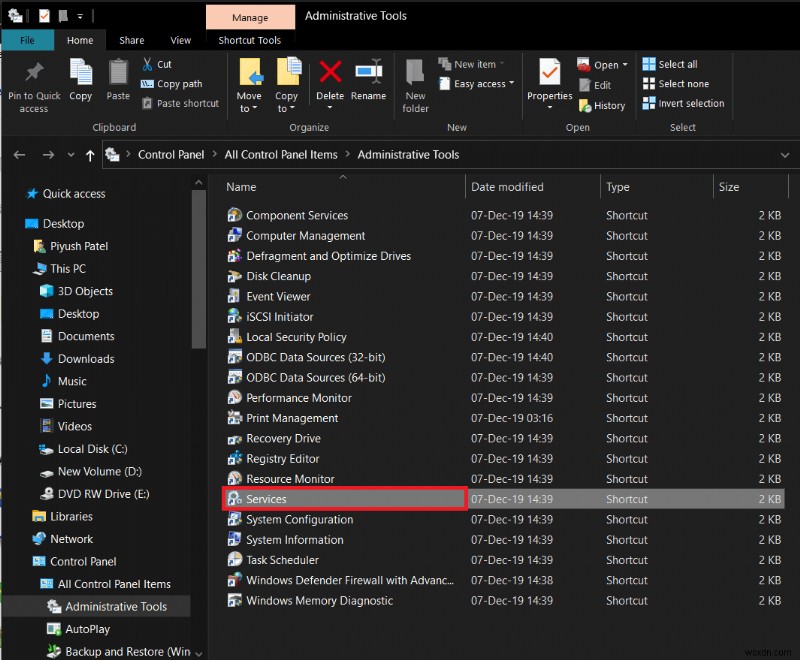Image resolution: width=800 pixels, height=660 pixels.
Task: Expand This PC in the navigation pane
Action: (30, 268)
